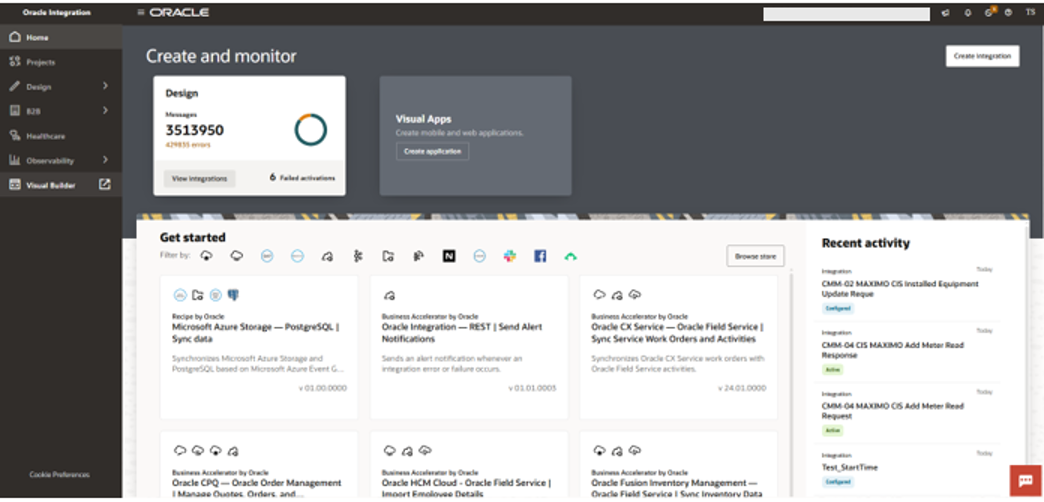Open Healthcare in the sidebar
Screen dimensions: 1044x502
(61, 136)
